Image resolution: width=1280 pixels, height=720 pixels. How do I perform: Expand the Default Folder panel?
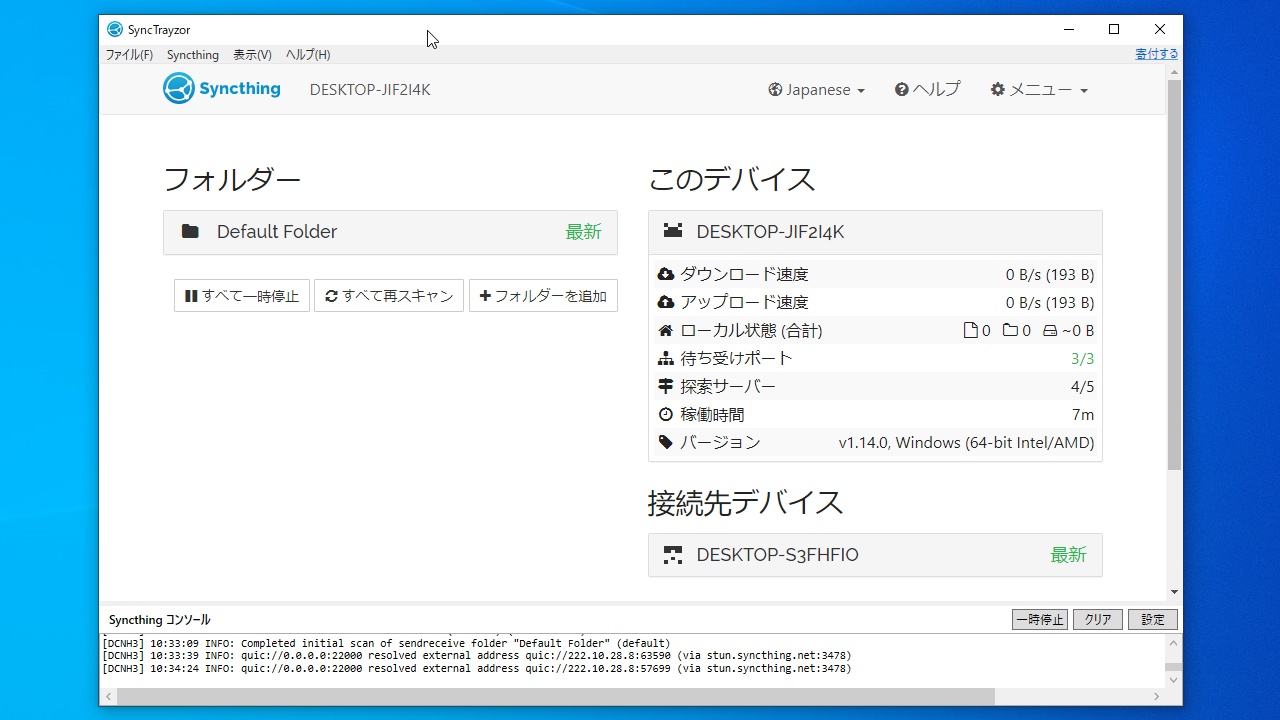point(390,232)
